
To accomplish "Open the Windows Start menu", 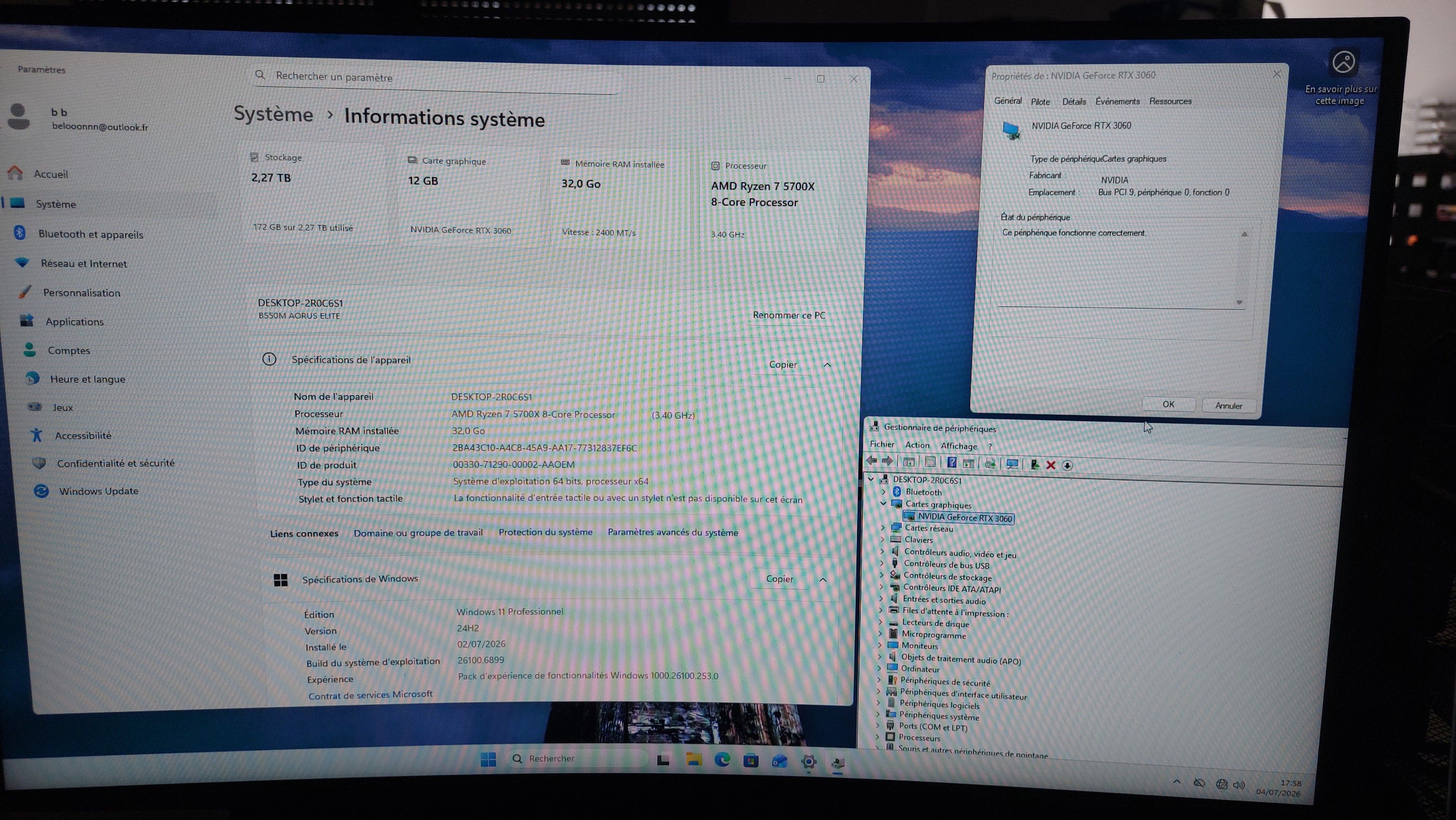I will (x=488, y=759).
